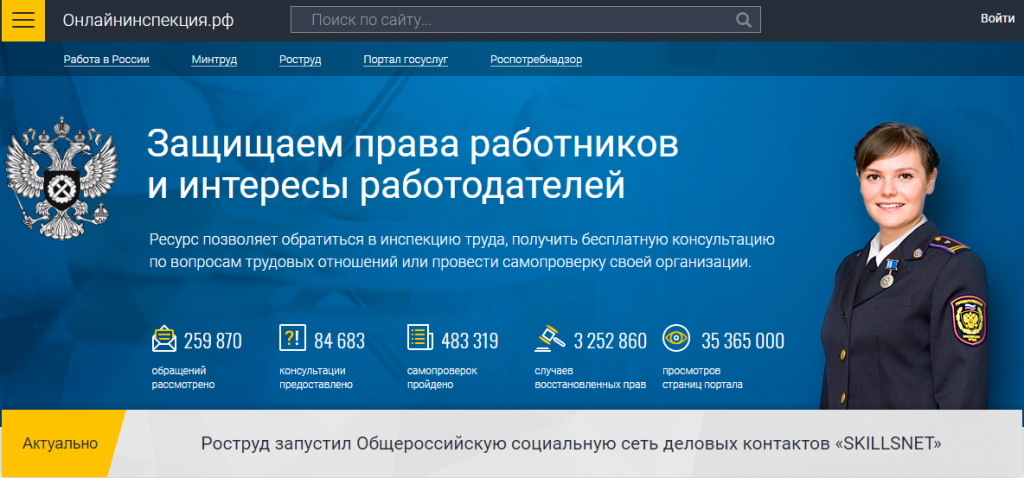Click the "обращений рассмотрено" label

[184, 377]
